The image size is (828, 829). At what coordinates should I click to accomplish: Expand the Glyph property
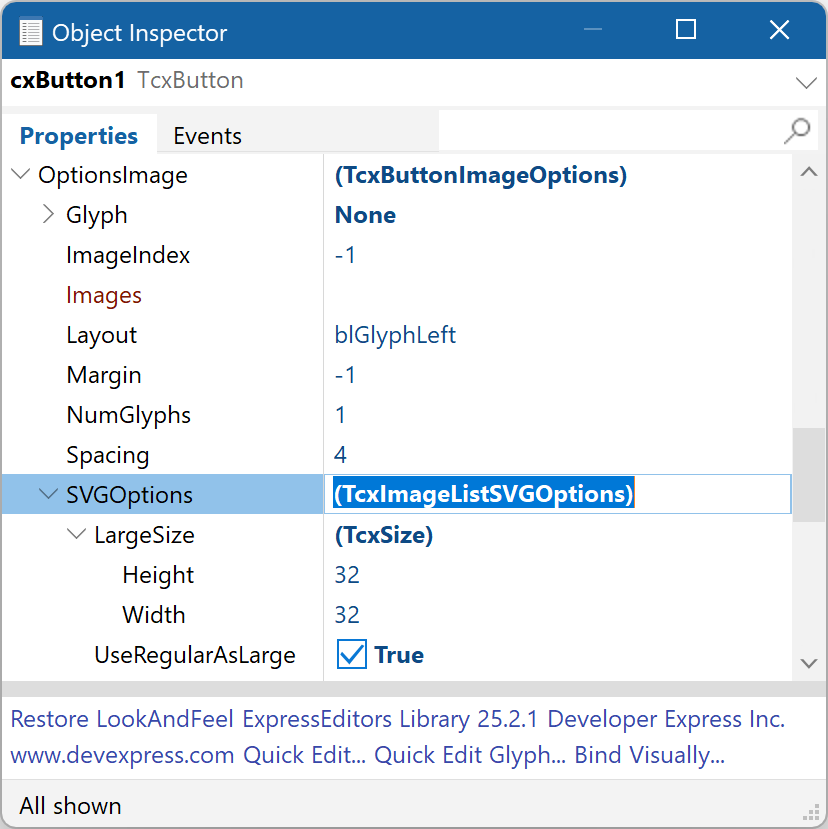point(47,213)
